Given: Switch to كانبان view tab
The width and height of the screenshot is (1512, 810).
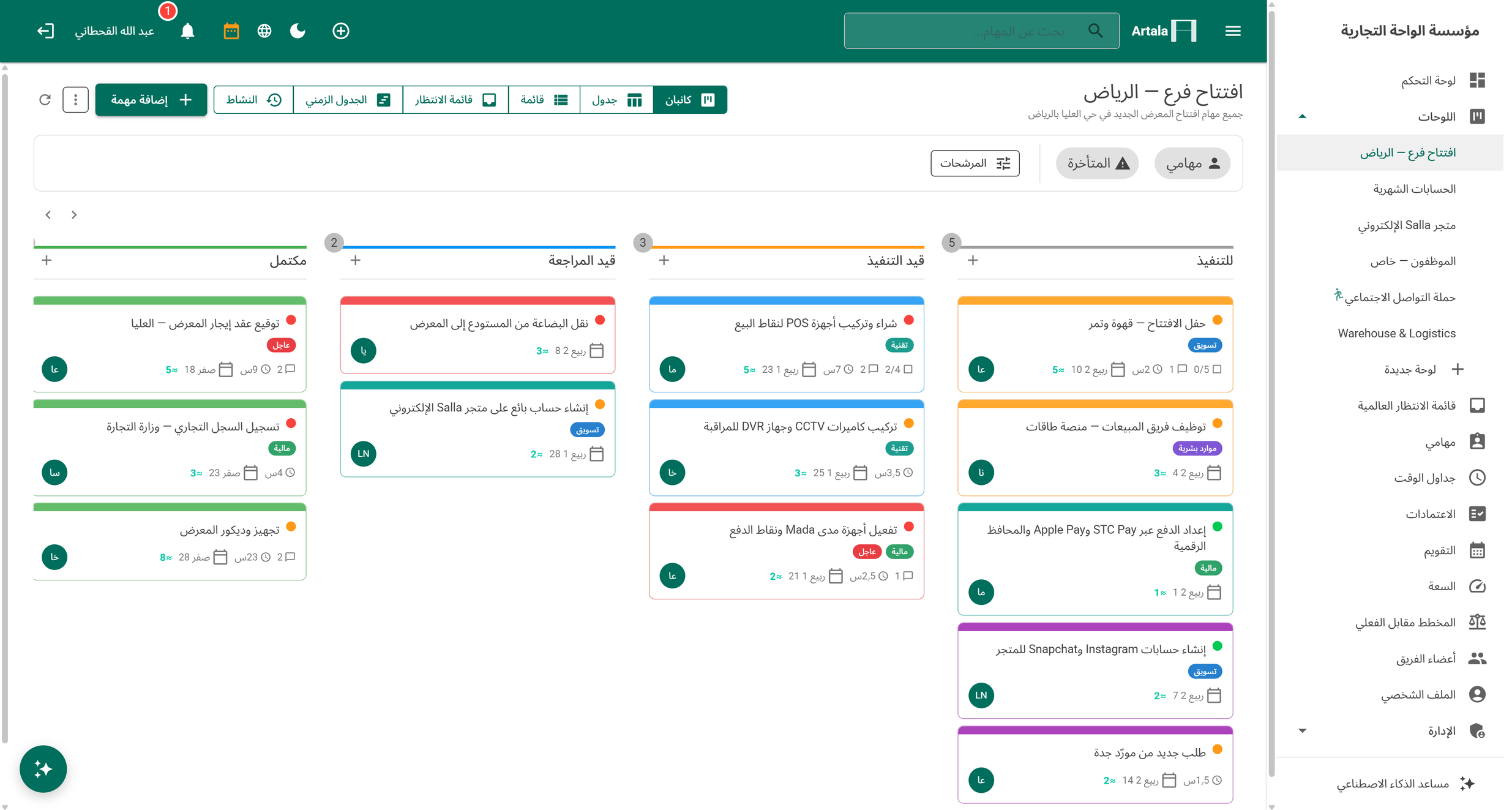Looking at the screenshot, I should pyautogui.click(x=690, y=100).
